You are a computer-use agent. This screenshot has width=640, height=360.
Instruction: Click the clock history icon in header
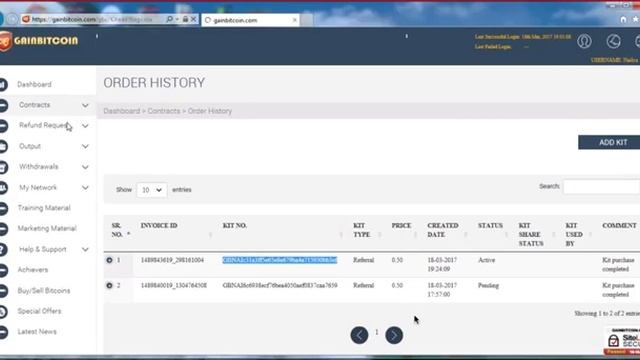[613, 41]
